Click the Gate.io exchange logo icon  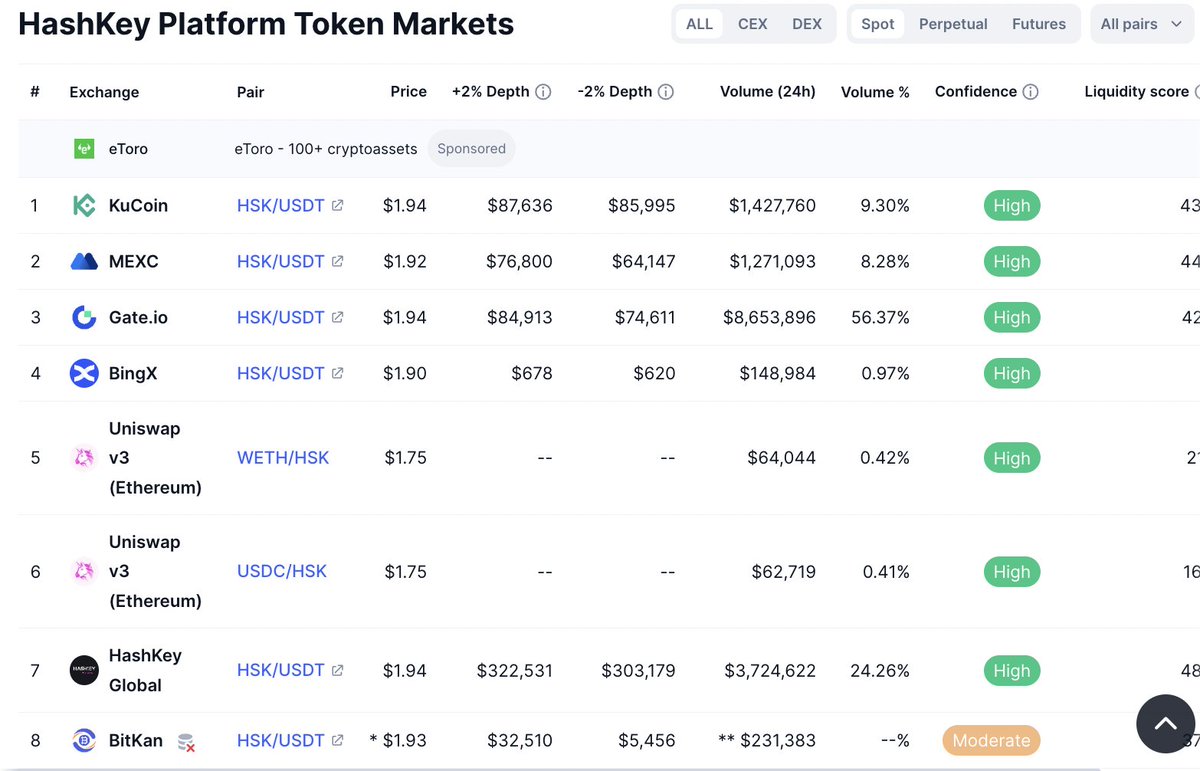point(84,317)
